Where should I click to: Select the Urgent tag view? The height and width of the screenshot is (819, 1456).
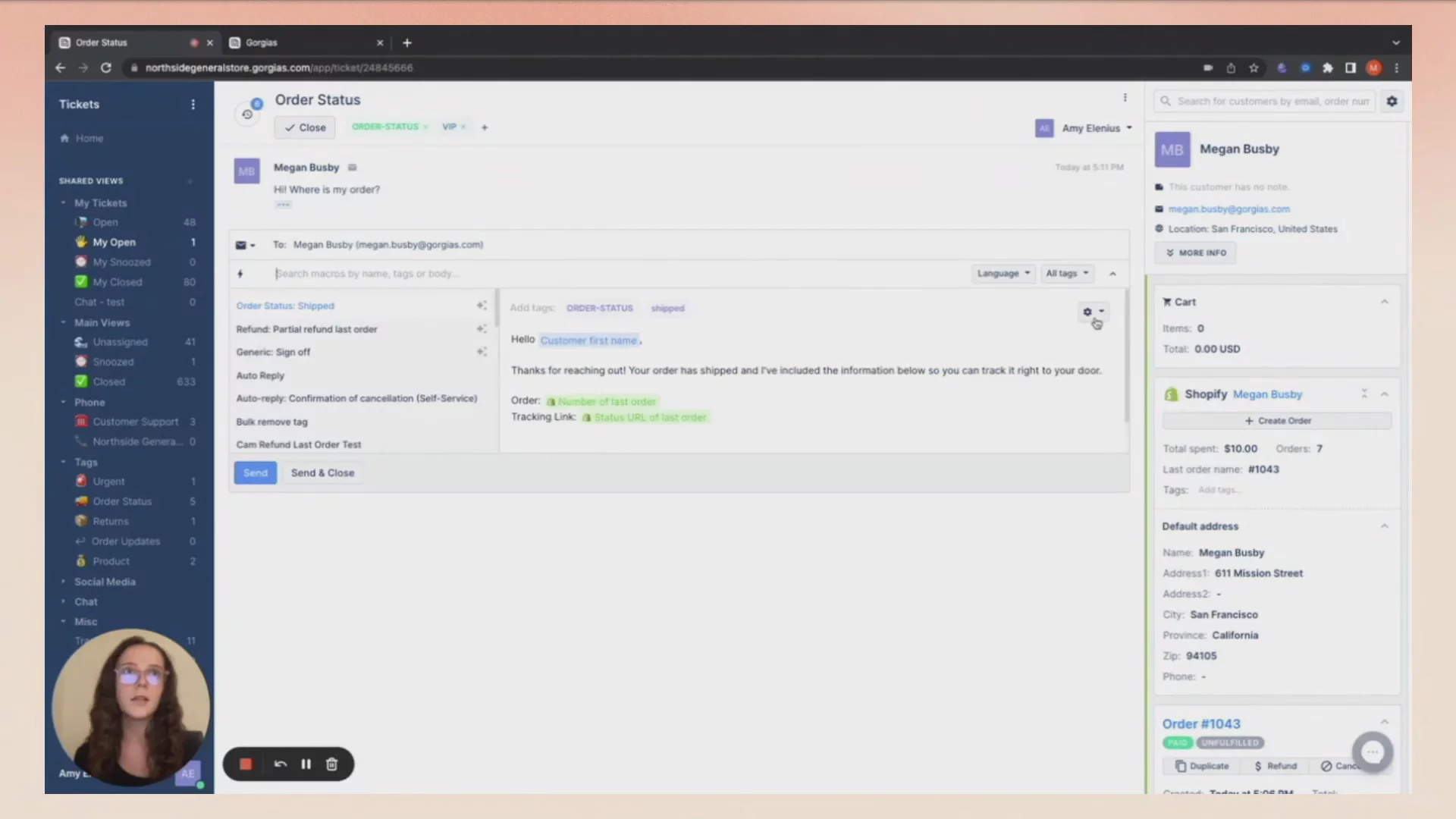tap(108, 482)
